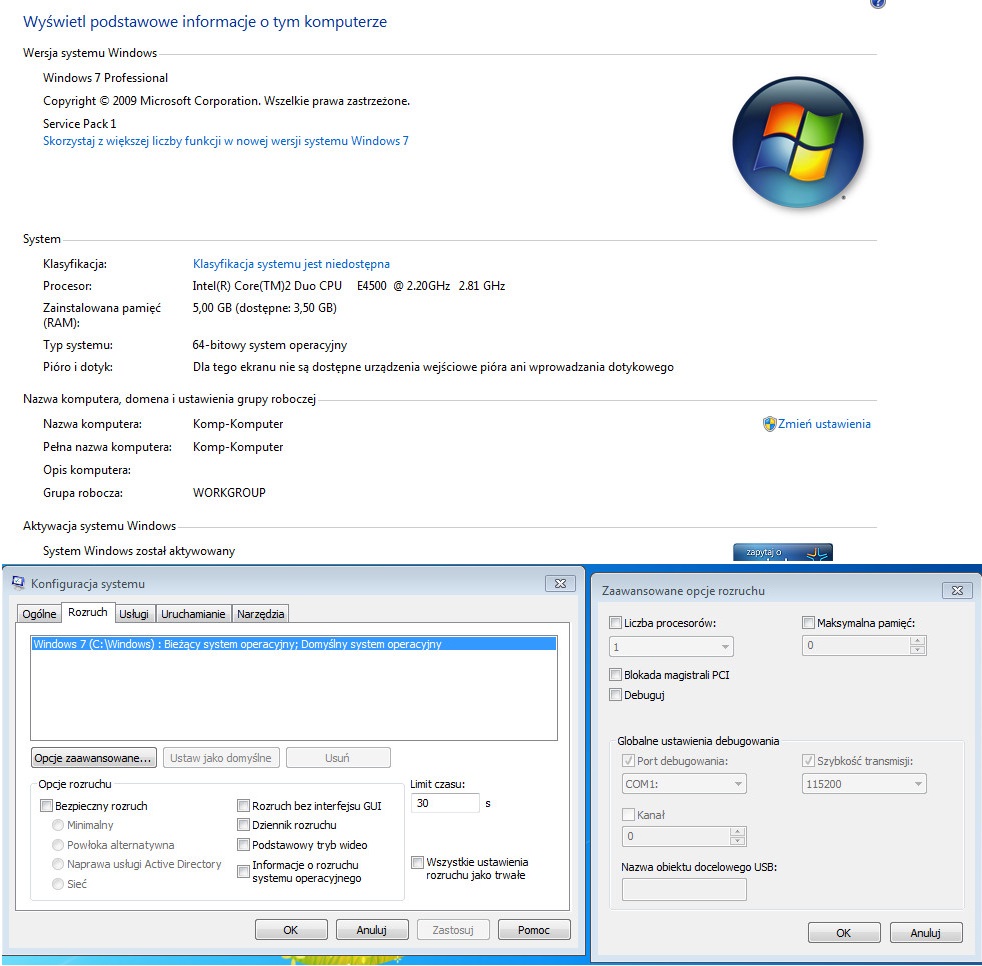This screenshot has height=966, width=982.
Task: Click the Ustaw jako domyślne button
Action: click(x=220, y=758)
